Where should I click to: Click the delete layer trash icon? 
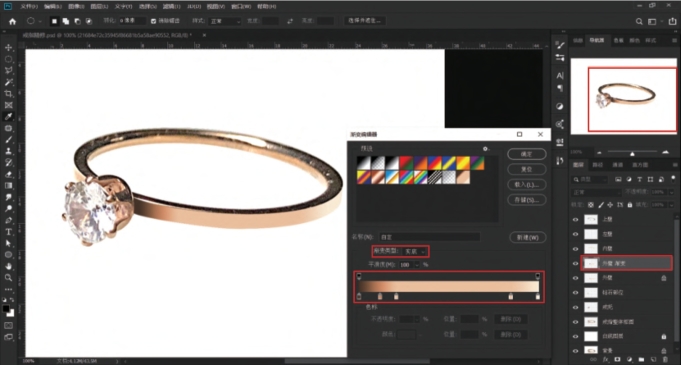pyautogui.click(x=665, y=360)
